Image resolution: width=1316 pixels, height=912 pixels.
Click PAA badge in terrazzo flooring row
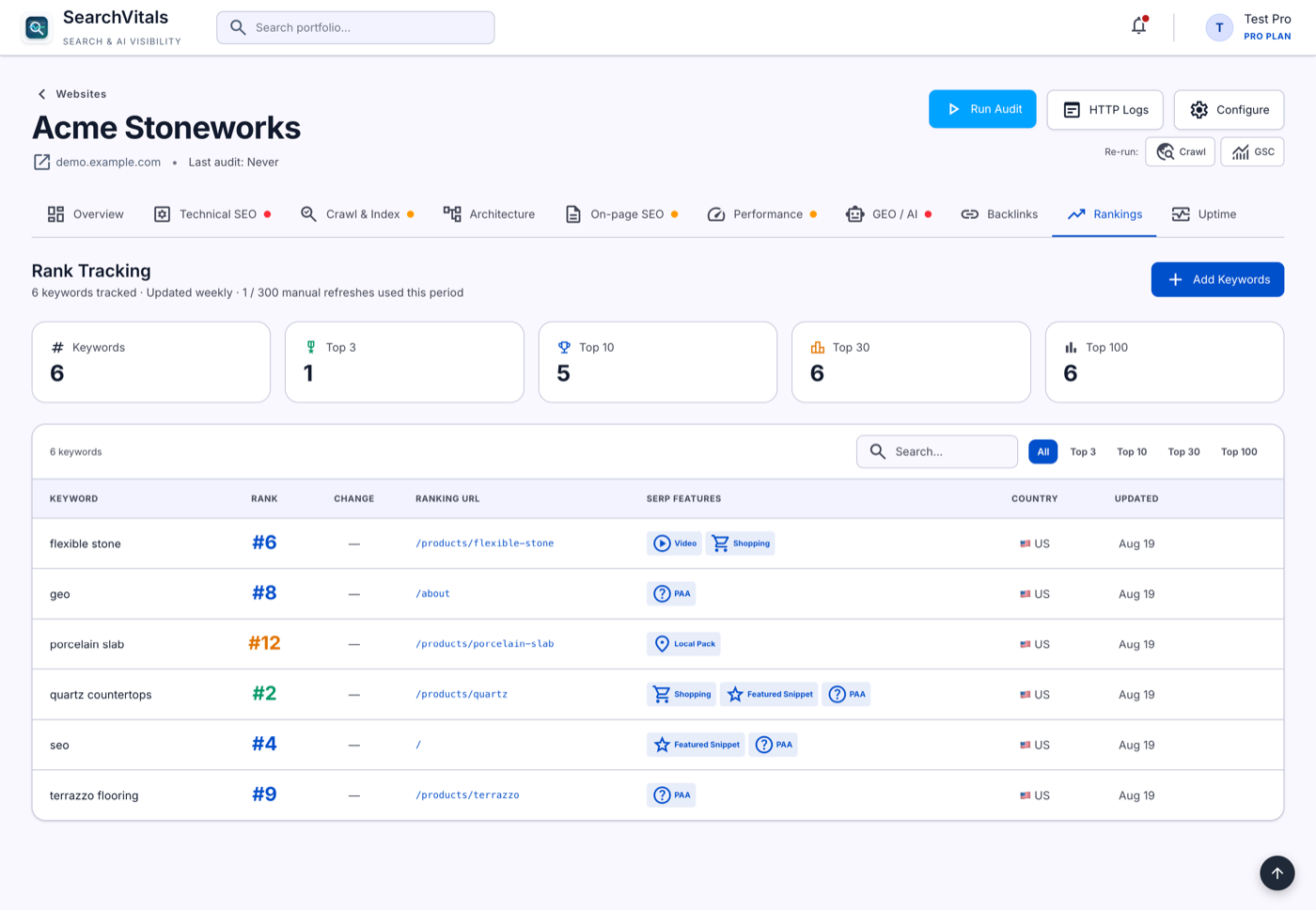coord(671,795)
